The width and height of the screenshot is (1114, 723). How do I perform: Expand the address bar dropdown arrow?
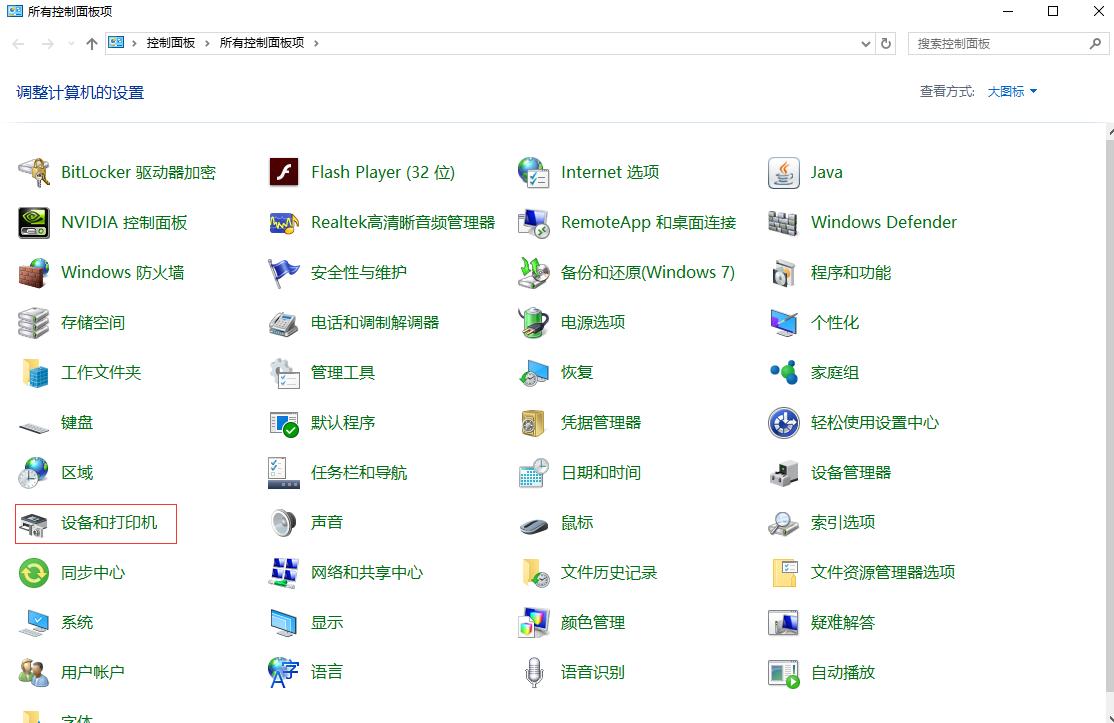[x=864, y=43]
